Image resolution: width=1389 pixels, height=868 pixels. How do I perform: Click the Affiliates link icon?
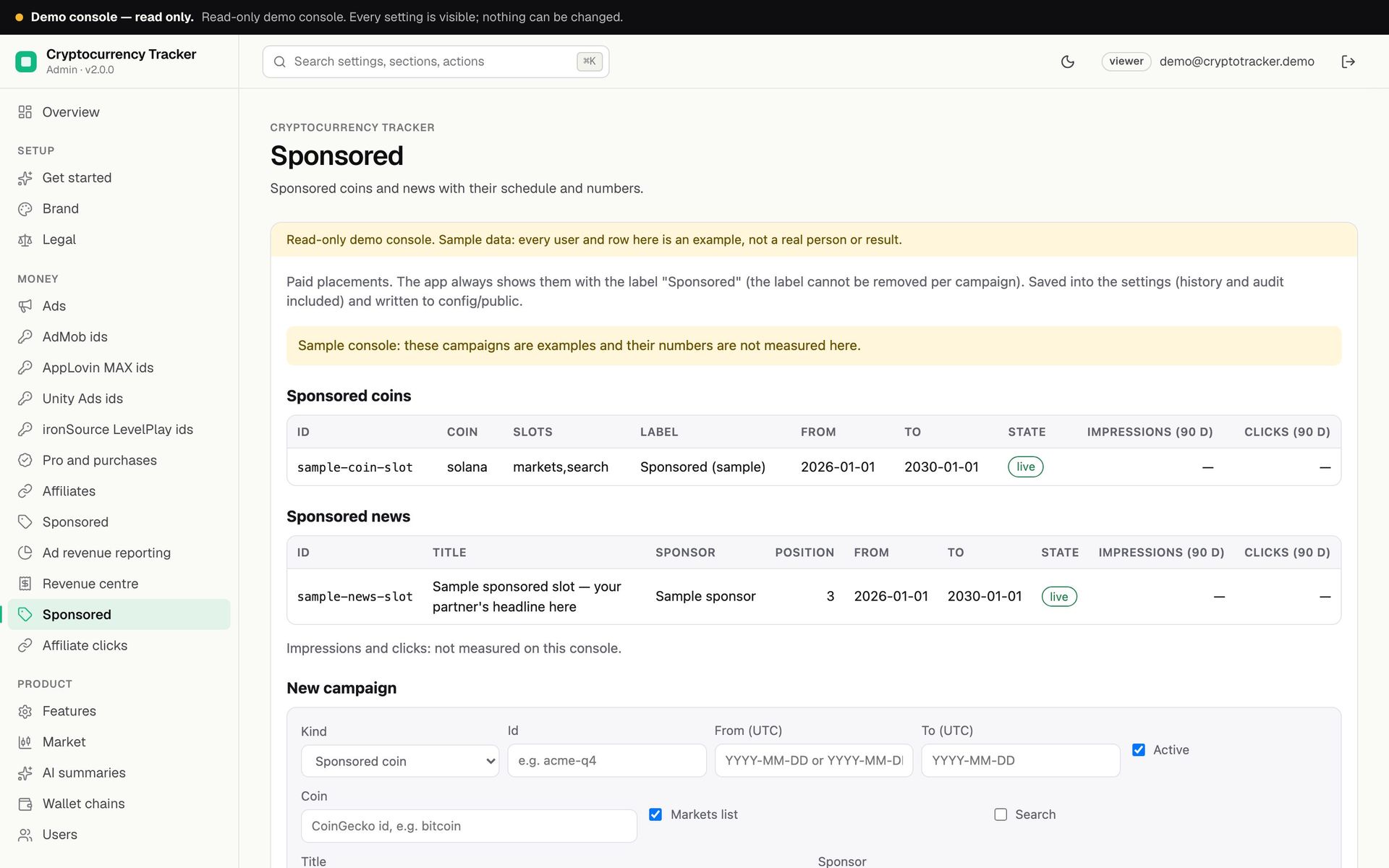pyautogui.click(x=25, y=491)
